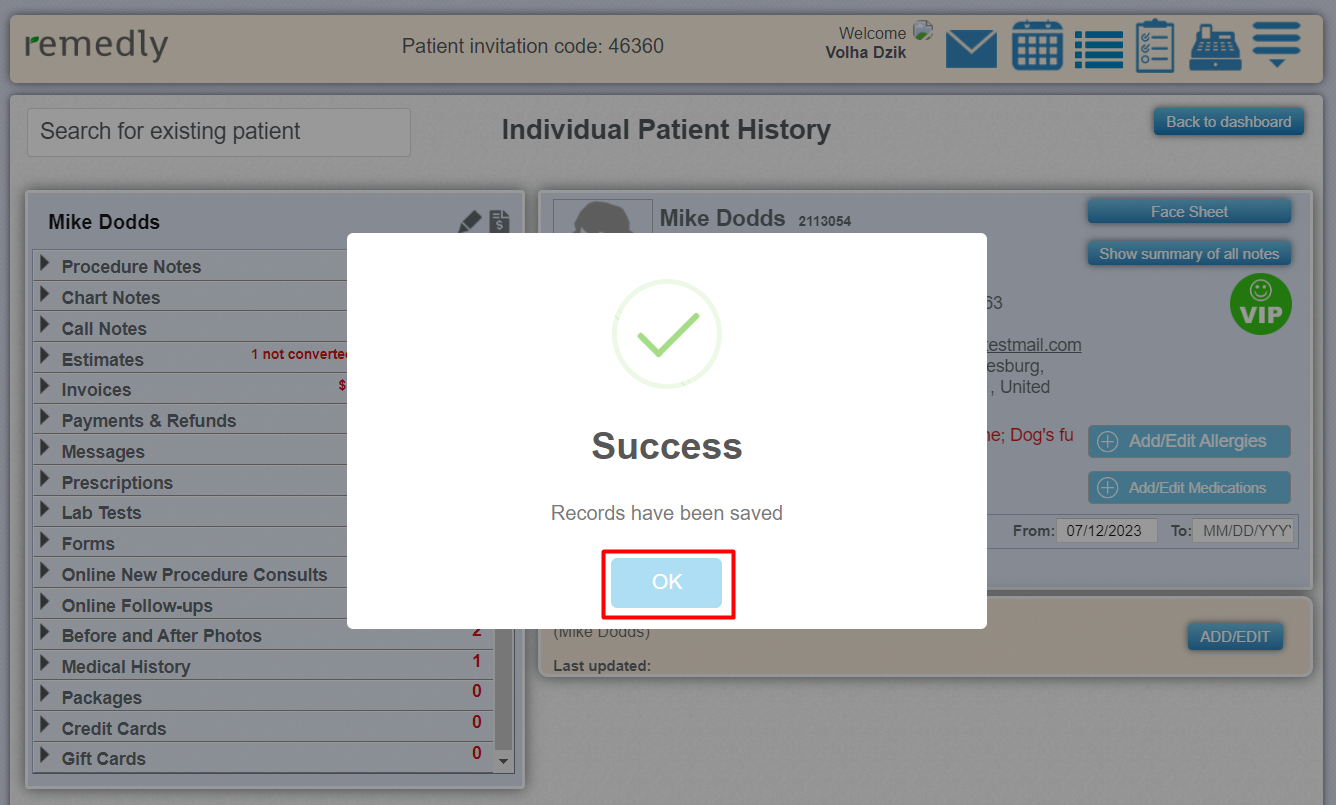The image size is (1336, 805).
Task: Select Lab Tests in patient list
Action: (x=101, y=513)
